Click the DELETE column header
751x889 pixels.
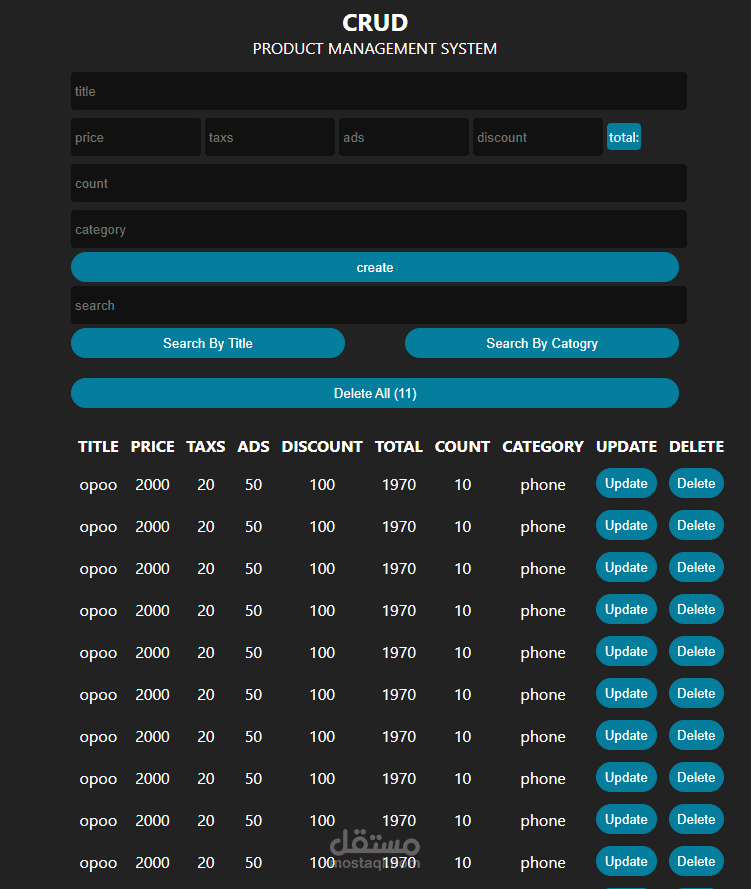tap(697, 447)
